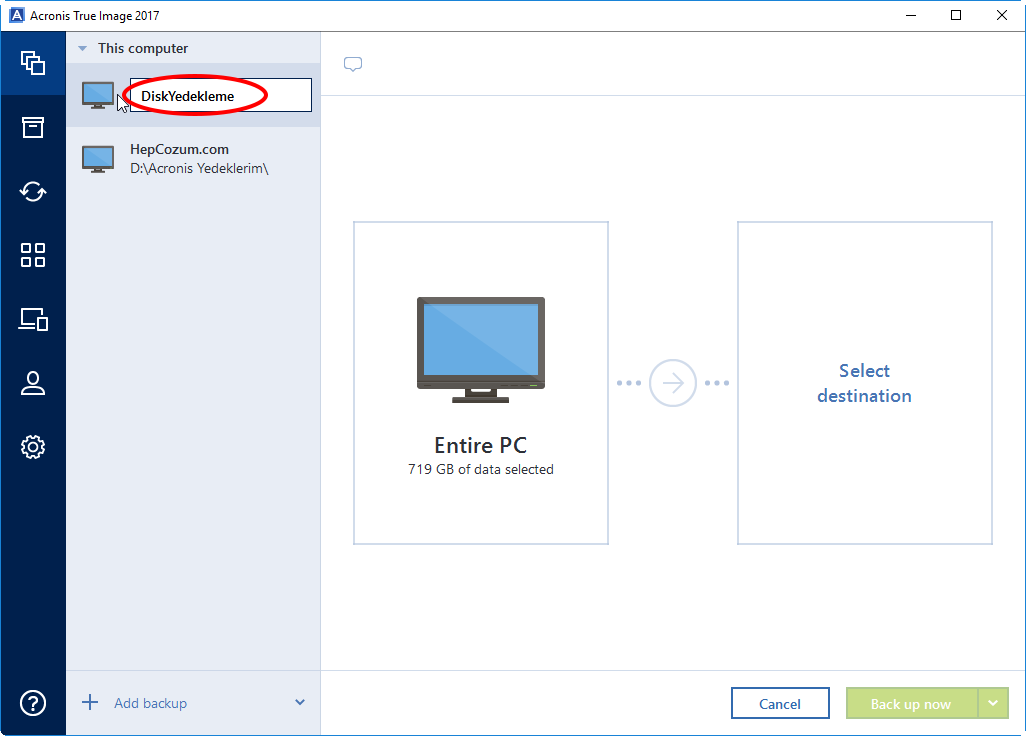Screen dimensions: 1026x736
Task: Click This computer header label
Action: (143, 48)
